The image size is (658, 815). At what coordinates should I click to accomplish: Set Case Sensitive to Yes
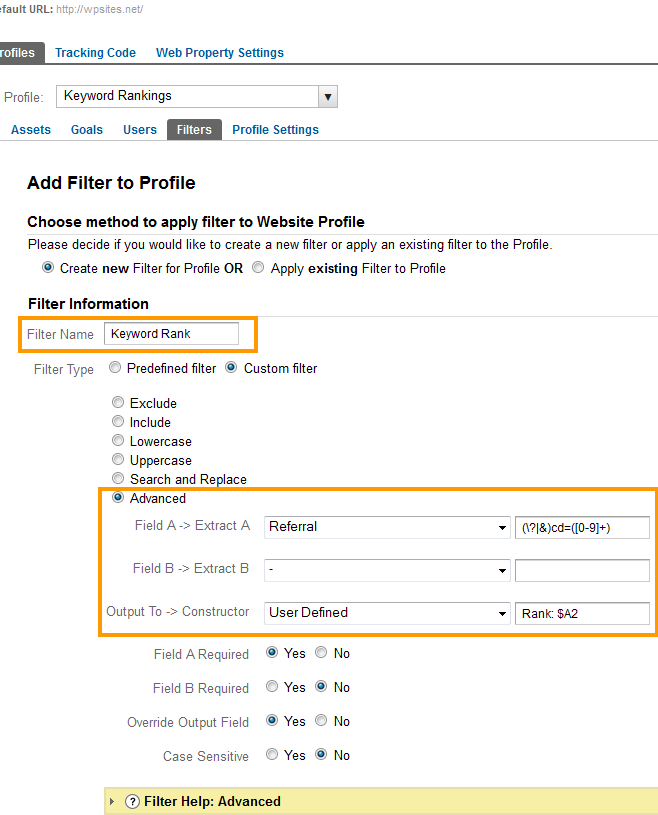(x=272, y=755)
